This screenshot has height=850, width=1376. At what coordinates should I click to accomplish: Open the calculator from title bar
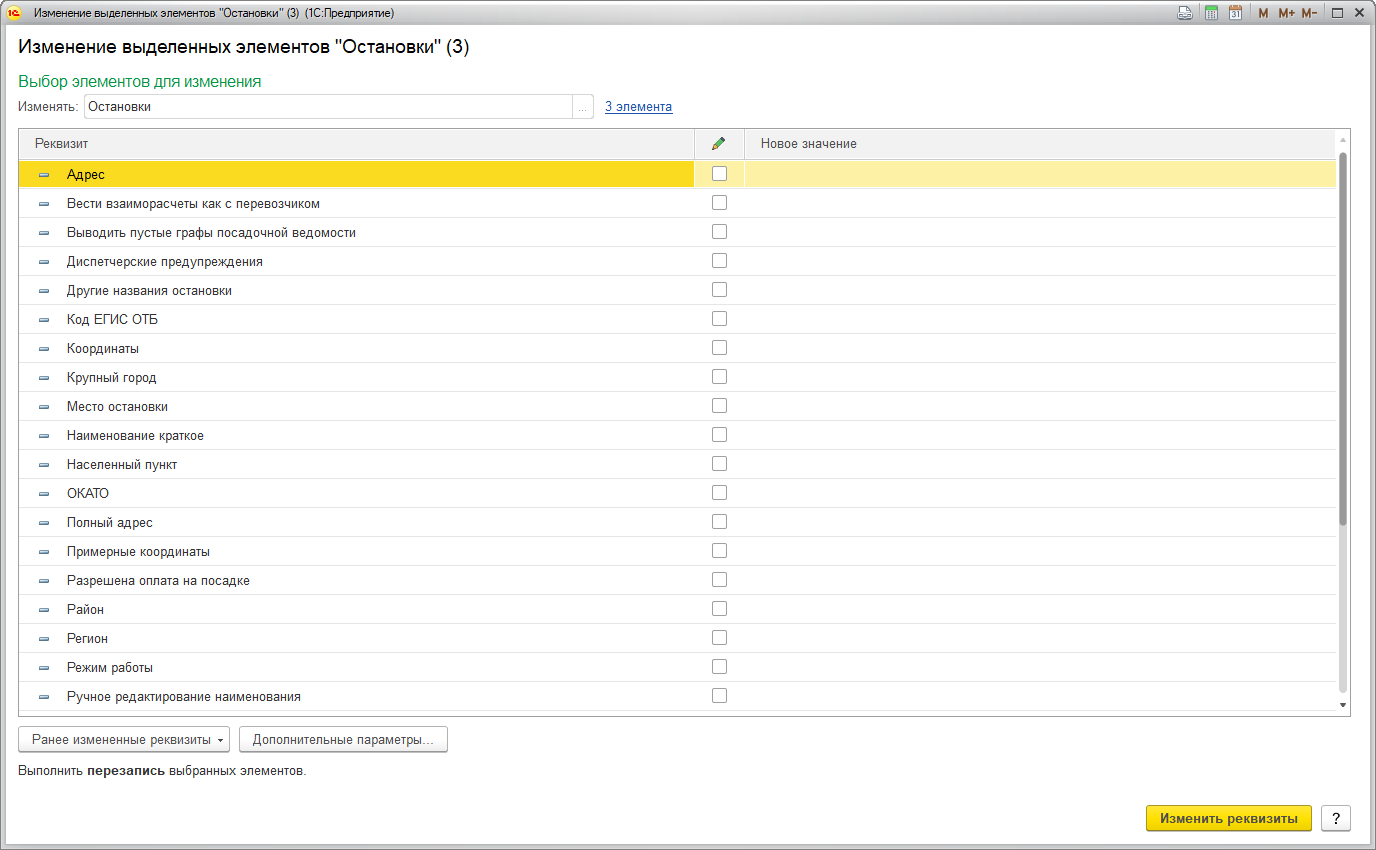[1211, 13]
